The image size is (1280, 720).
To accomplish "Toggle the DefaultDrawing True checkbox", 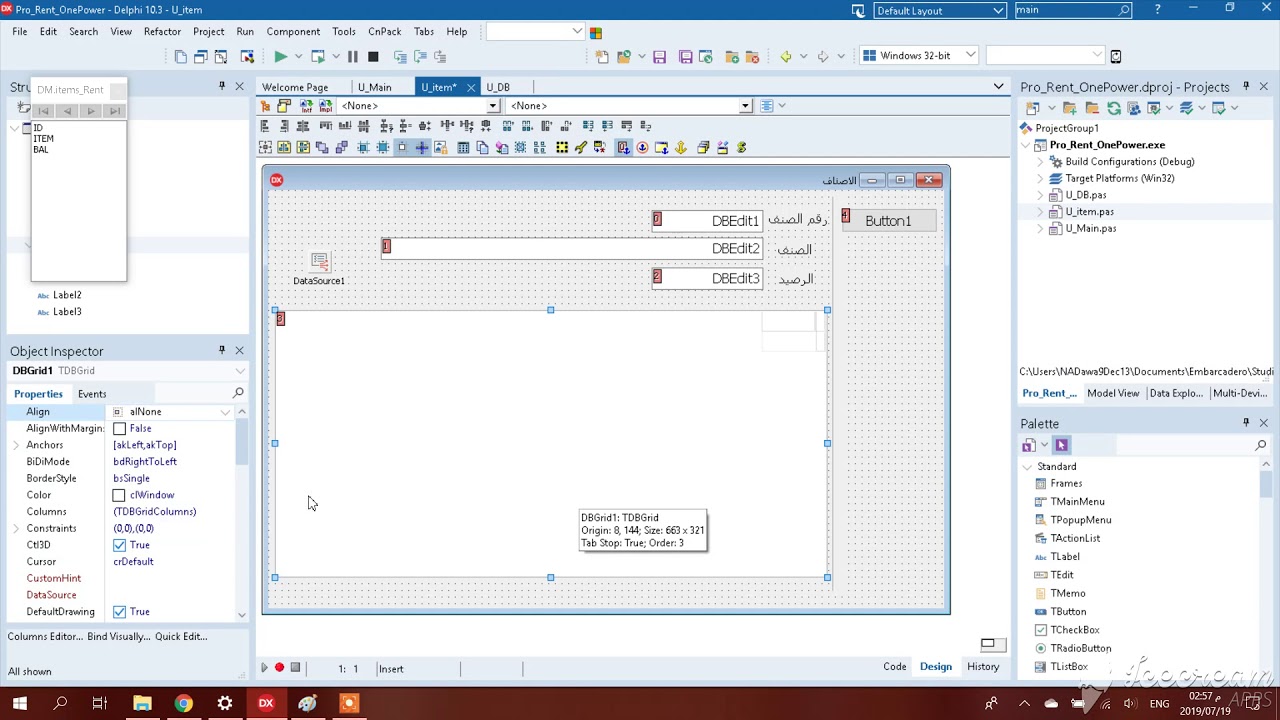I will point(119,612).
